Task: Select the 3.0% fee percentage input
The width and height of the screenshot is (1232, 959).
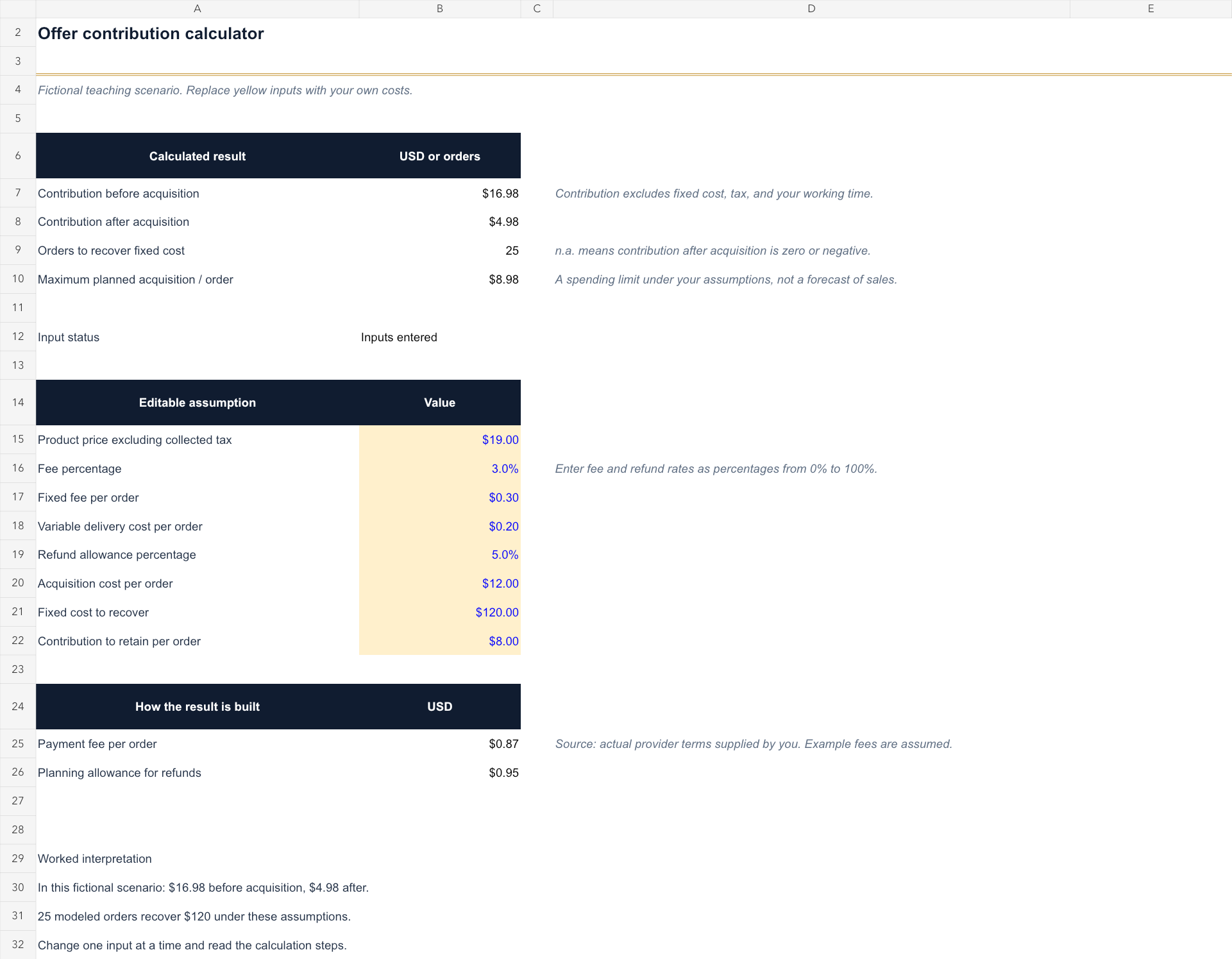Action: (440, 468)
